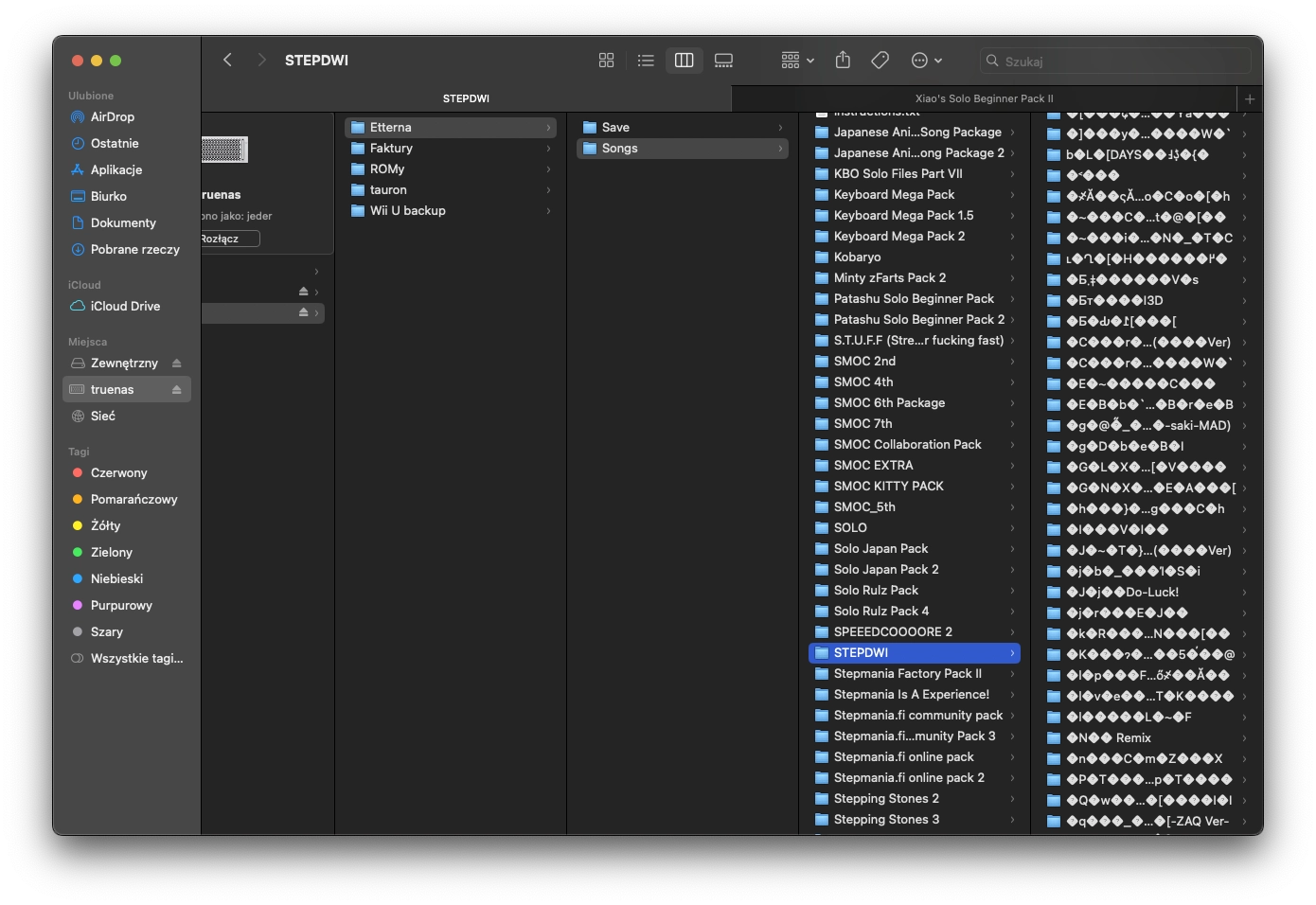Open the Keyboard Mega Pack 2 folder

point(898,237)
